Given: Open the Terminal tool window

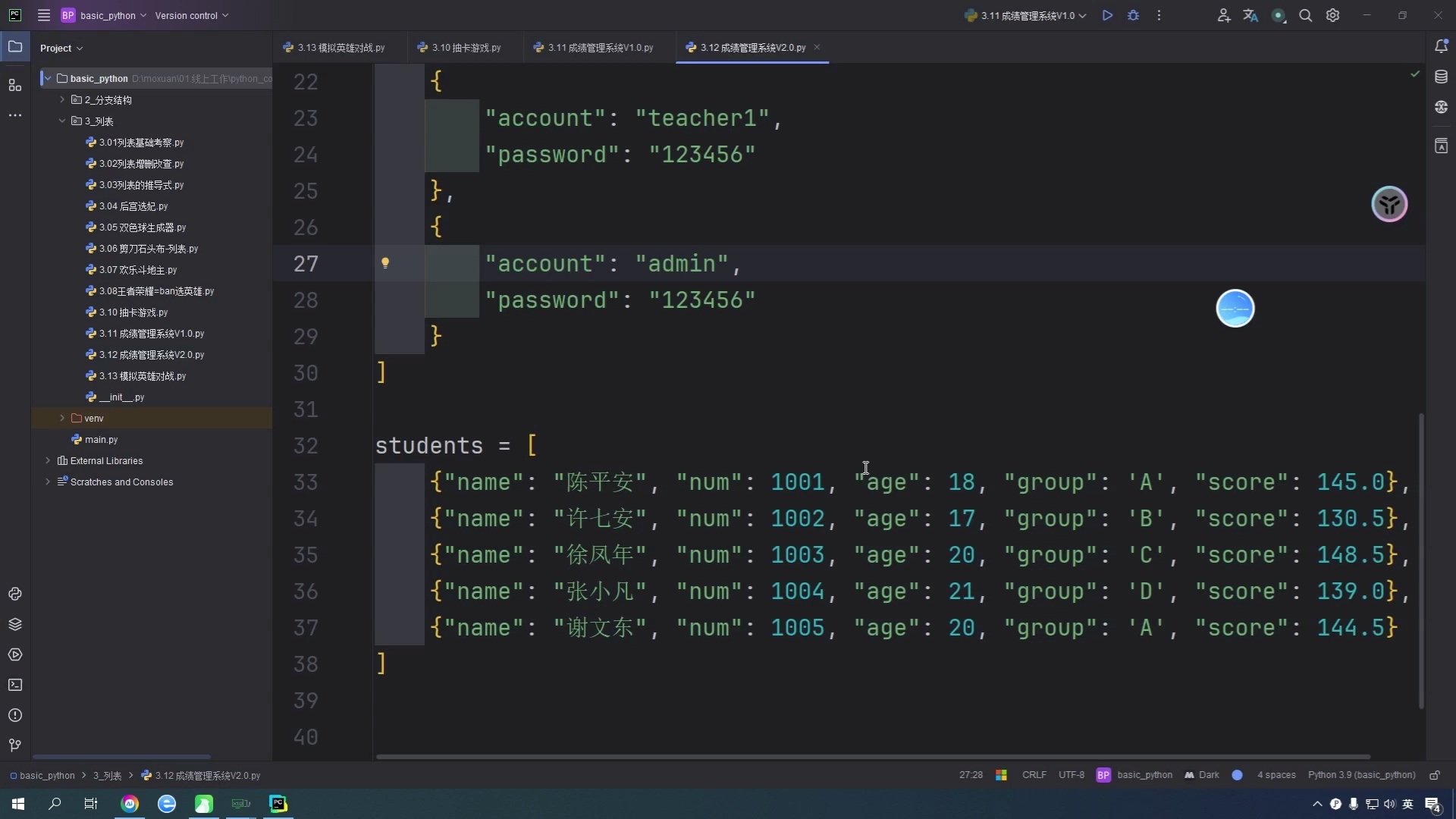Looking at the screenshot, I should click(x=15, y=686).
